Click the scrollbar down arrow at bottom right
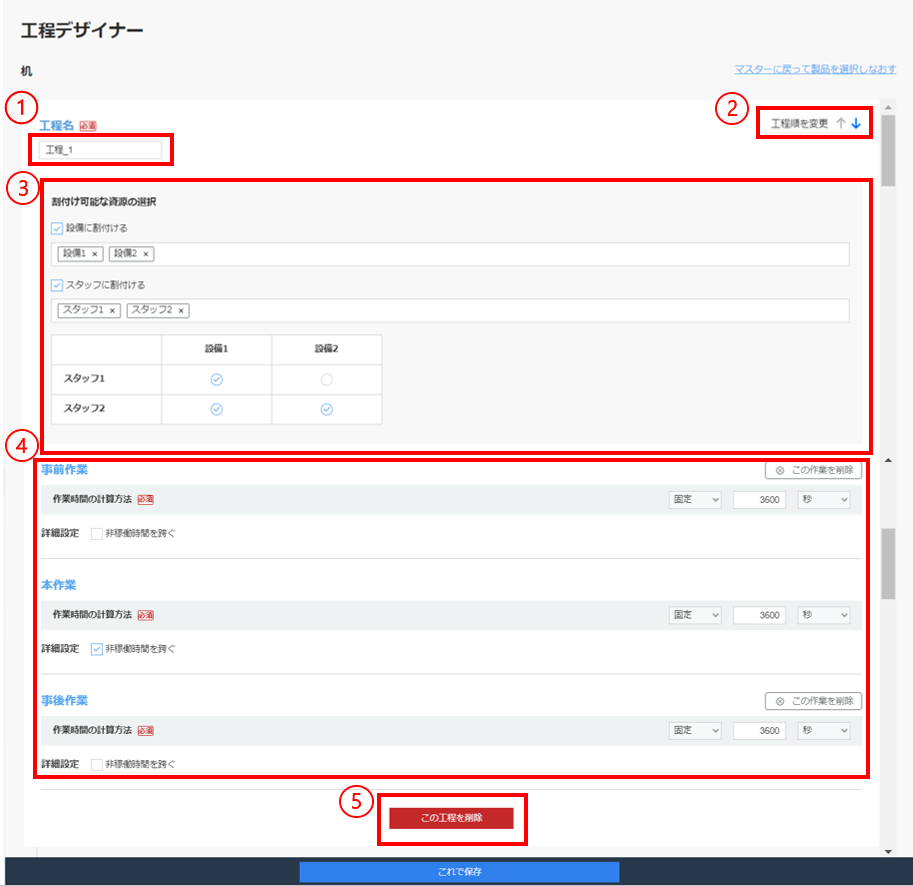913x886 pixels. pyautogui.click(x=888, y=852)
